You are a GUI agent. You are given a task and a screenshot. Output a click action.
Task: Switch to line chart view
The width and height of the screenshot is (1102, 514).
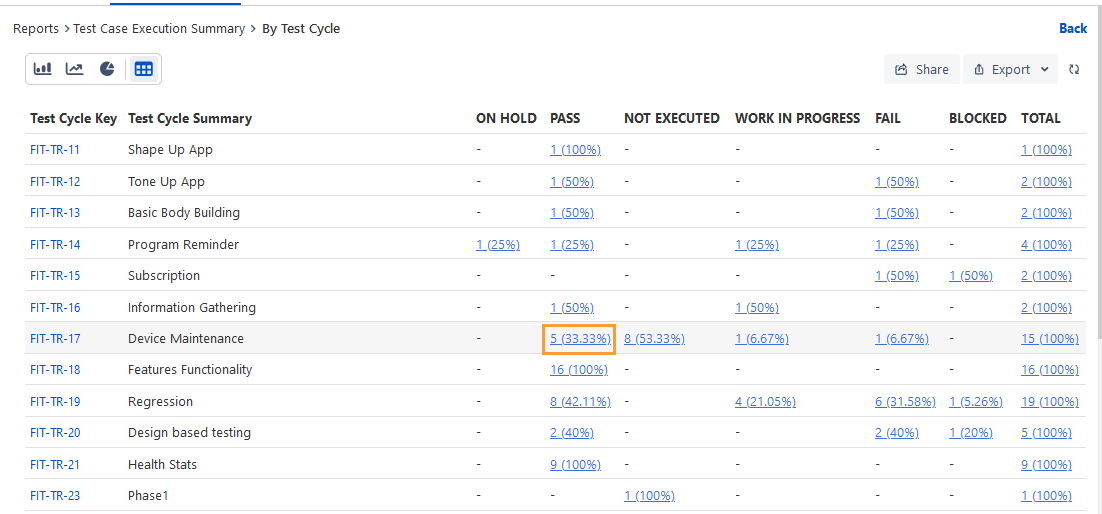tap(74, 69)
